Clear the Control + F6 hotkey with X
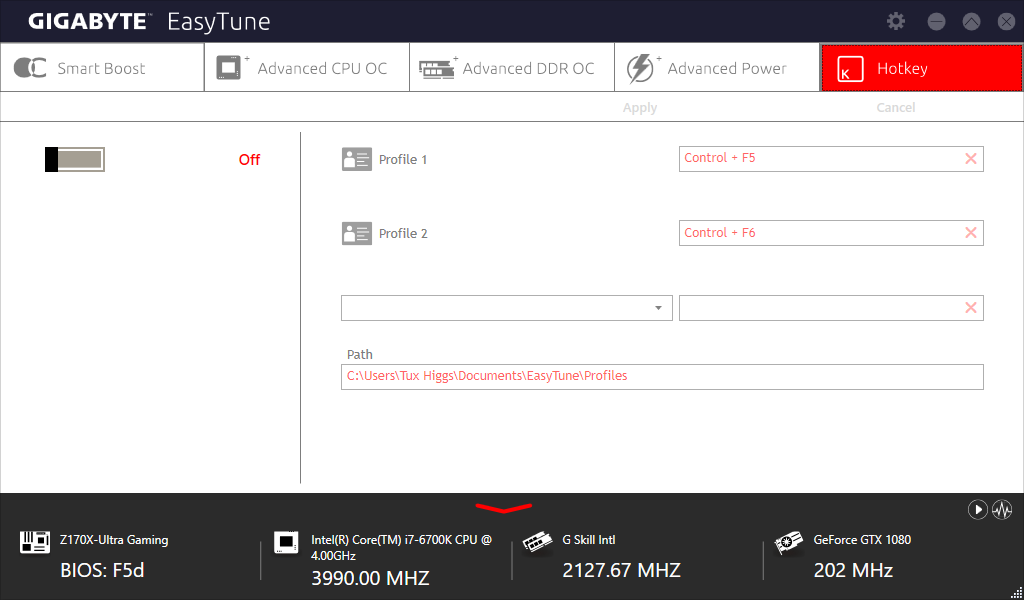This screenshot has width=1024, height=600. [x=971, y=233]
